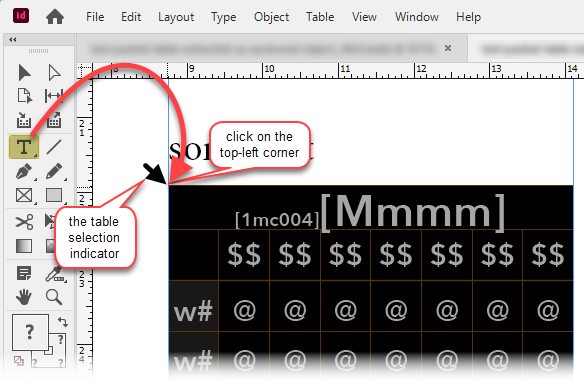This screenshot has height=385, width=584.
Task: Open the Table menu
Action: click(x=320, y=17)
